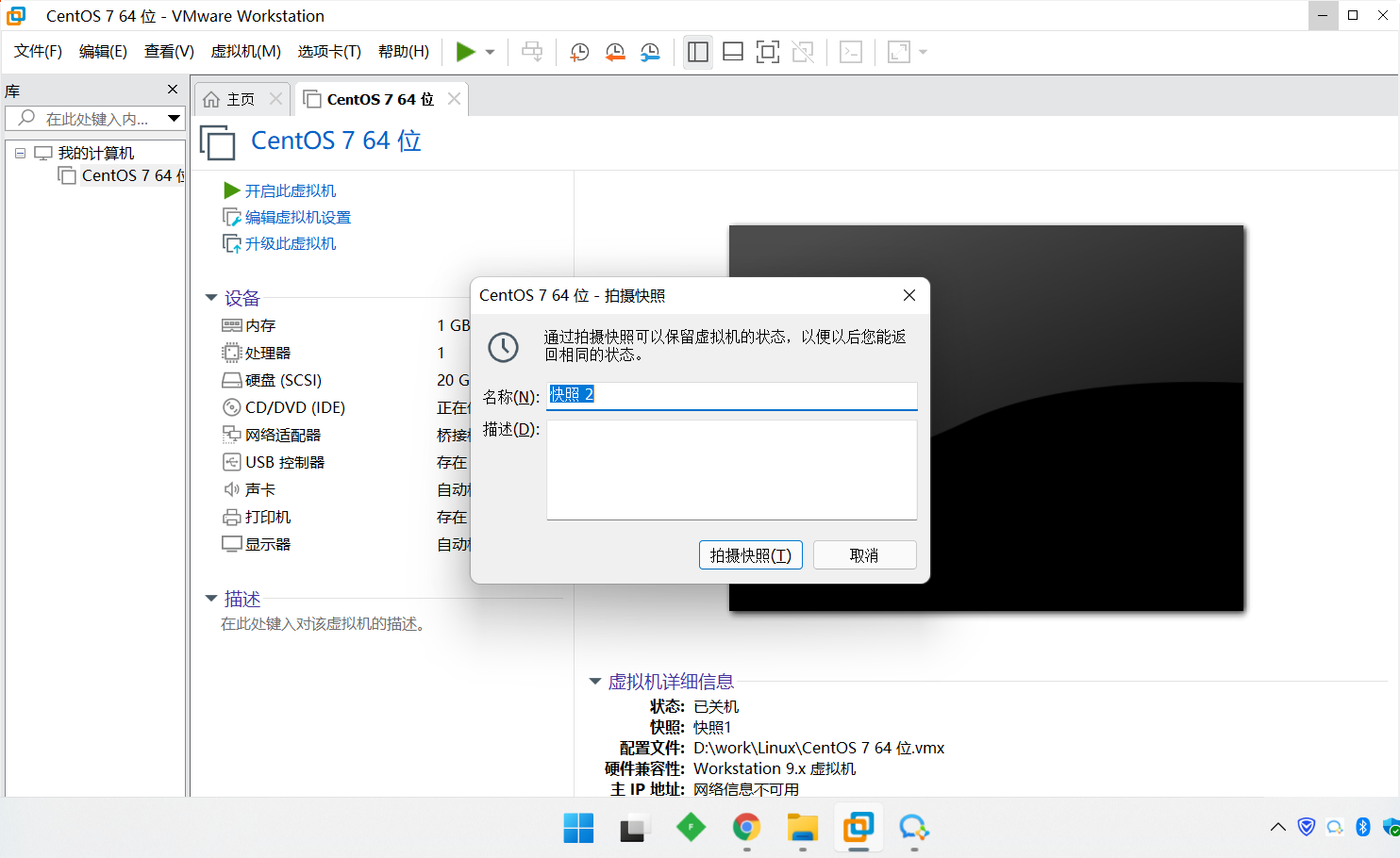Switch to the 主页 tab
1400x858 pixels.
[242, 98]
